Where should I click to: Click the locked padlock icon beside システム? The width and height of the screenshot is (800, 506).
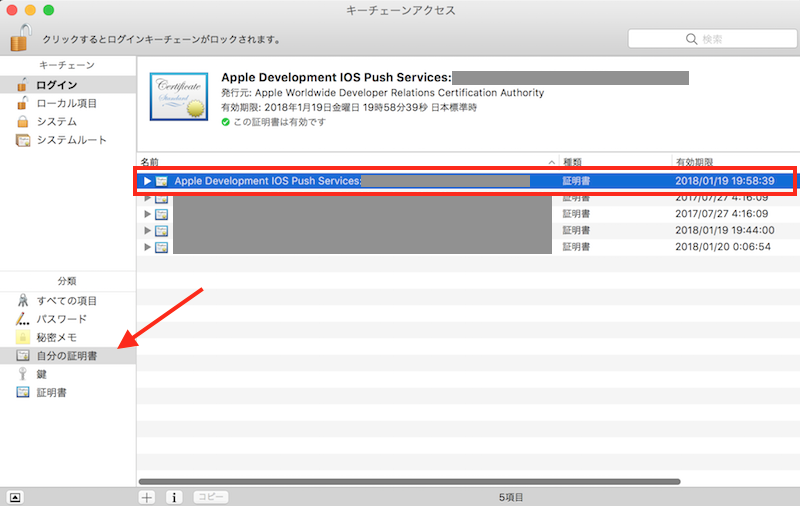pos(22,121)
